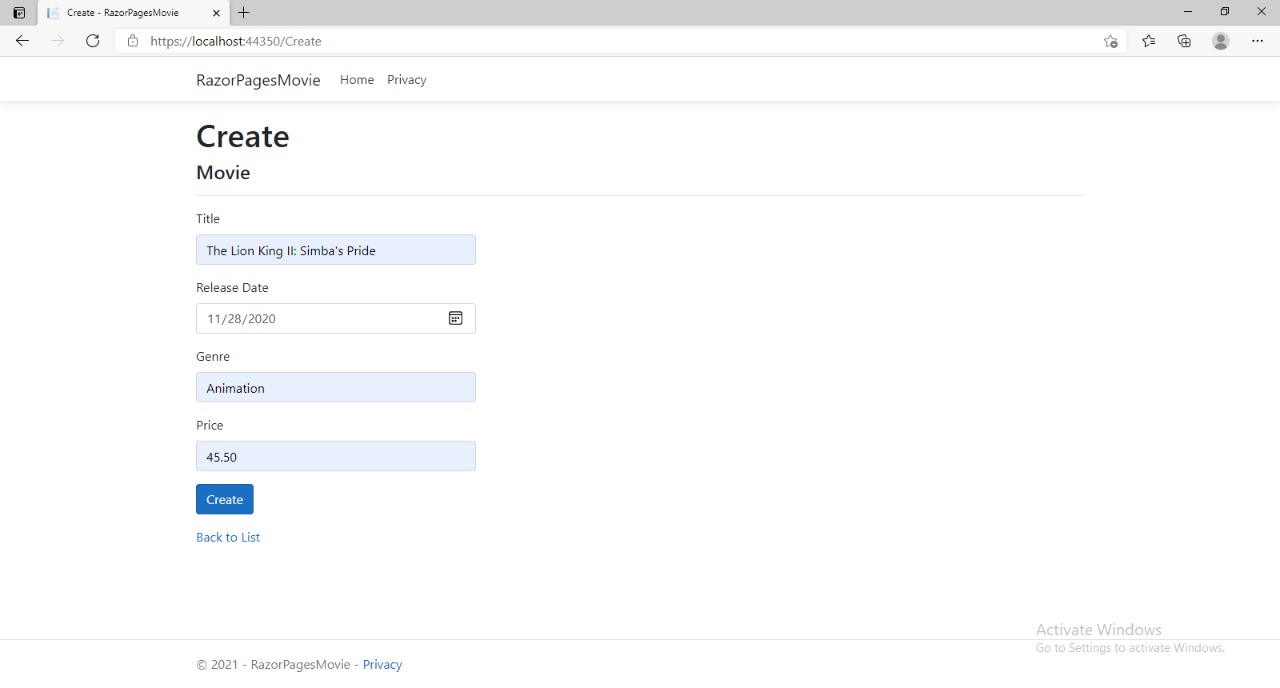Click the RazorPagesMovie brand link
Screen dimensions: 1280x688
[x=258, y=80]
